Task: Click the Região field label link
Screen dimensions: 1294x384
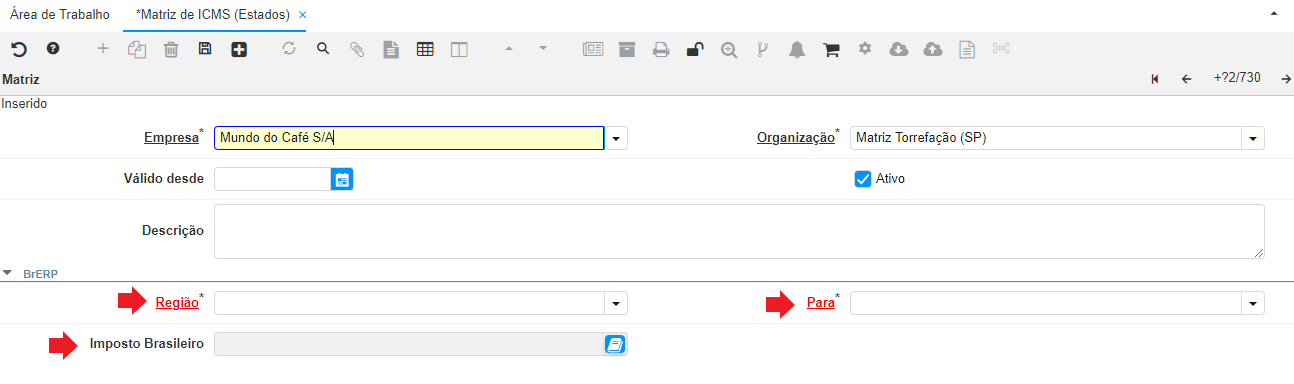Action: click(x=177, y=303)
